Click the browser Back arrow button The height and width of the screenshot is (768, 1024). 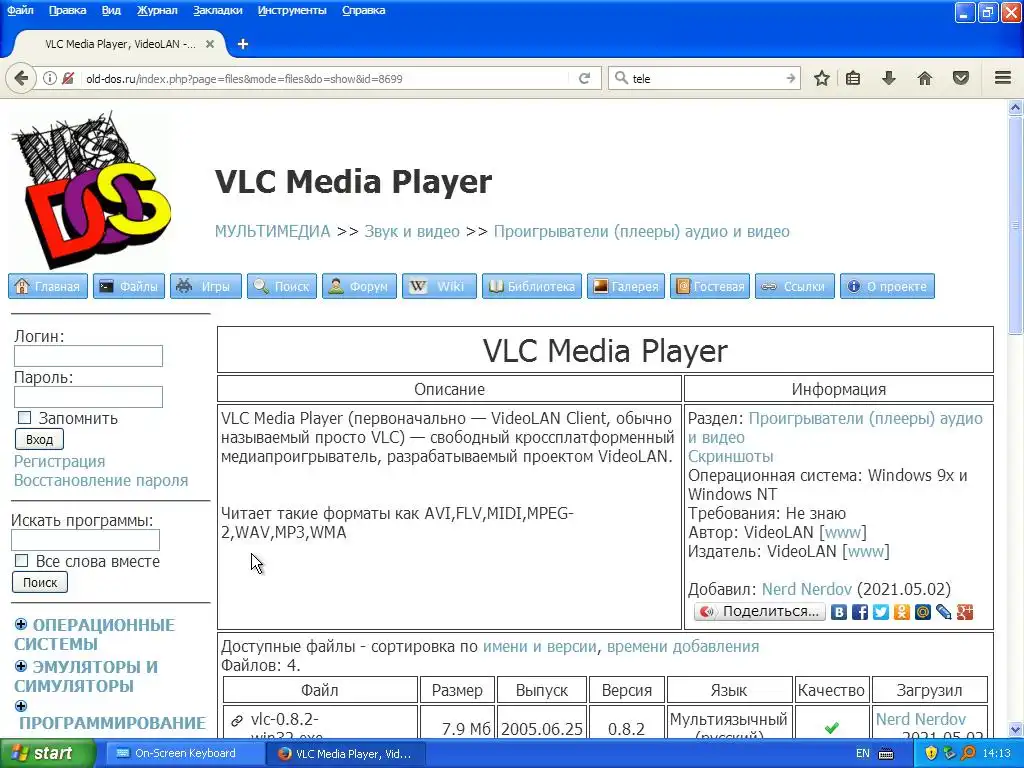21,78
